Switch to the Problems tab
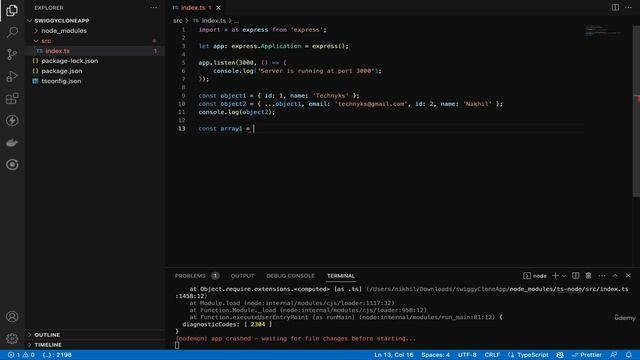The width and height of the screenshot is (640, 360). [190, 276]
